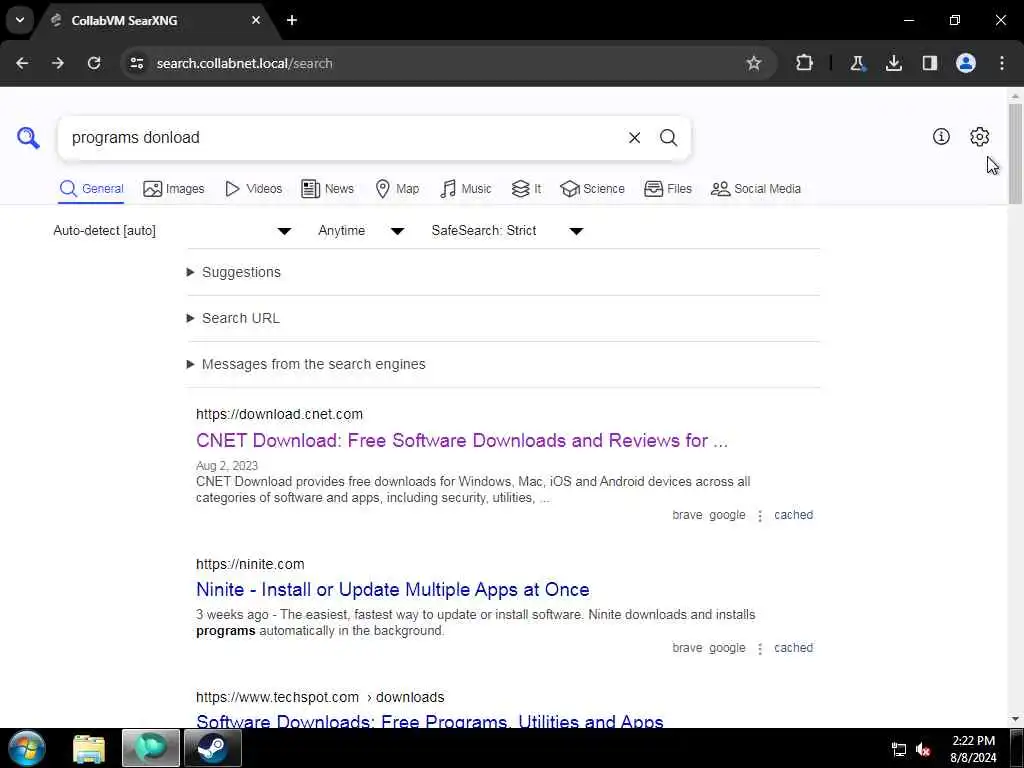
Task: Switch to Map tab
Action: [397, 189]
